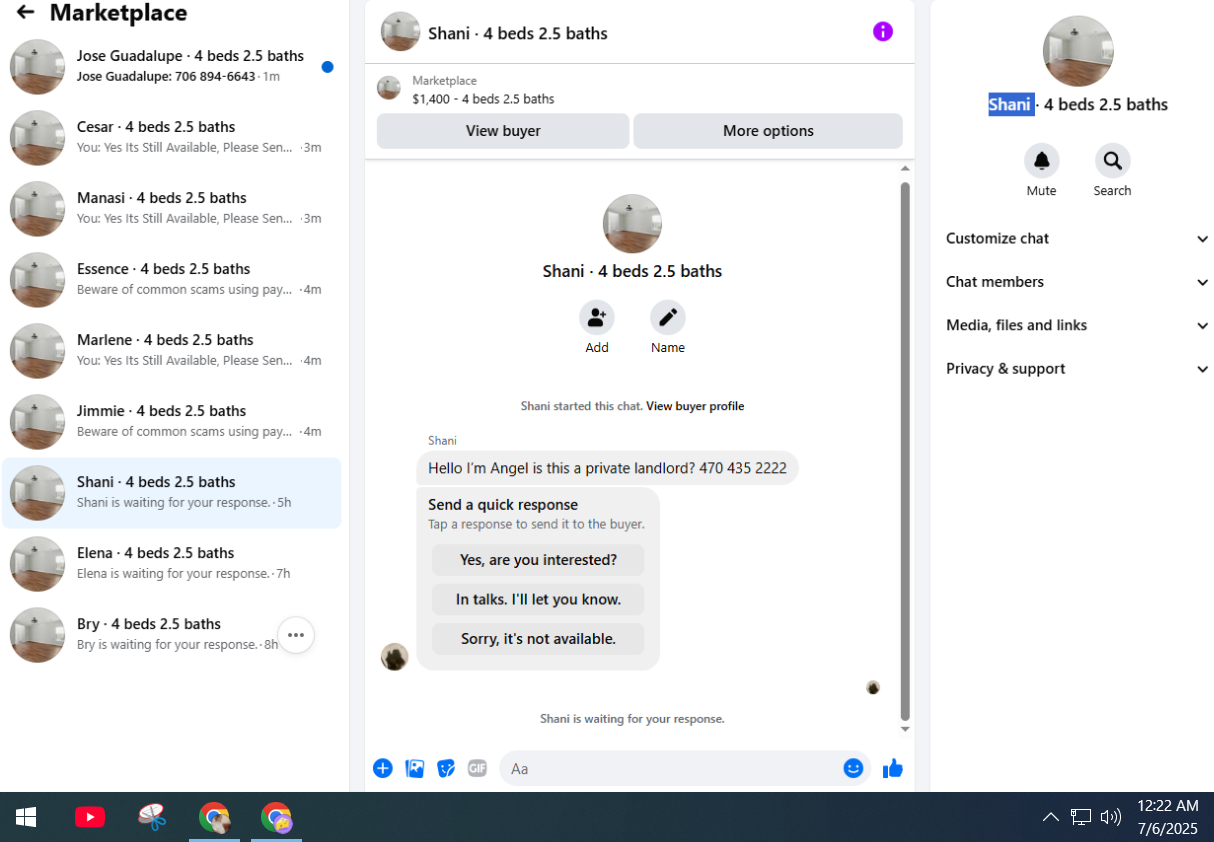The width and height of the screenshot is (1214, 842).
Task: Open YouTube from taskbar
Action: coord(90,817)
